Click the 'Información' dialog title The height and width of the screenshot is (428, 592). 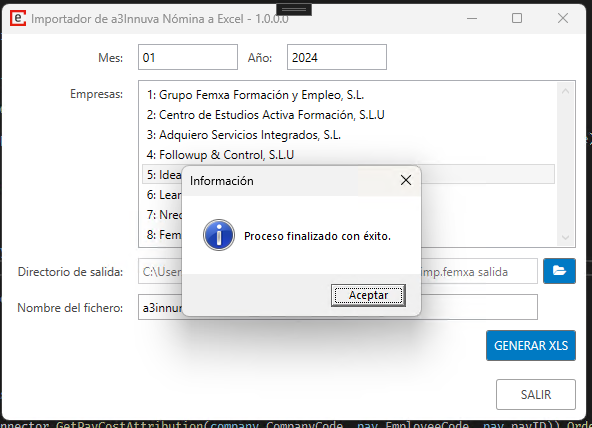point(222,181)
